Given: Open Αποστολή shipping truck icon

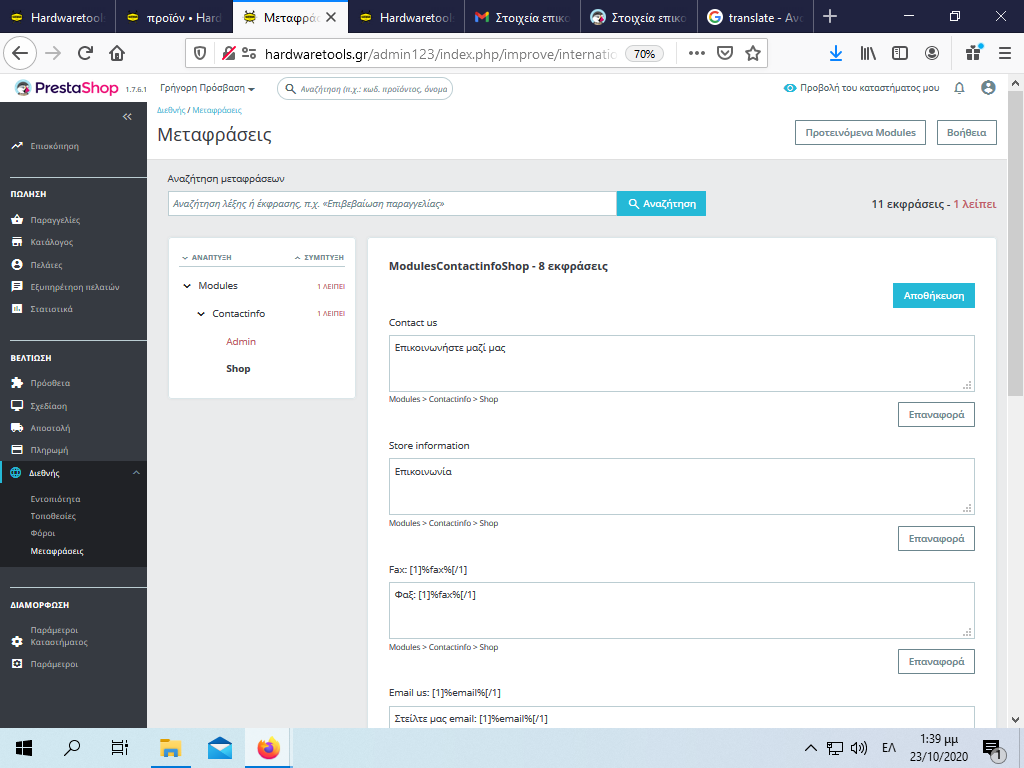Looking at the screenshot, I should pos(17,428).
